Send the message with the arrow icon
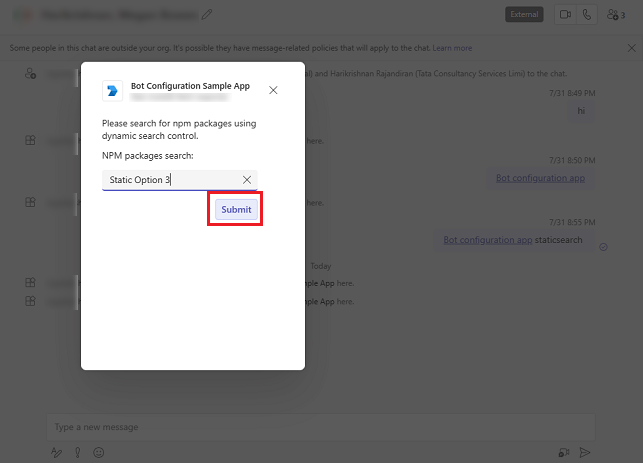The image size is (643, 463). (585, 452)
